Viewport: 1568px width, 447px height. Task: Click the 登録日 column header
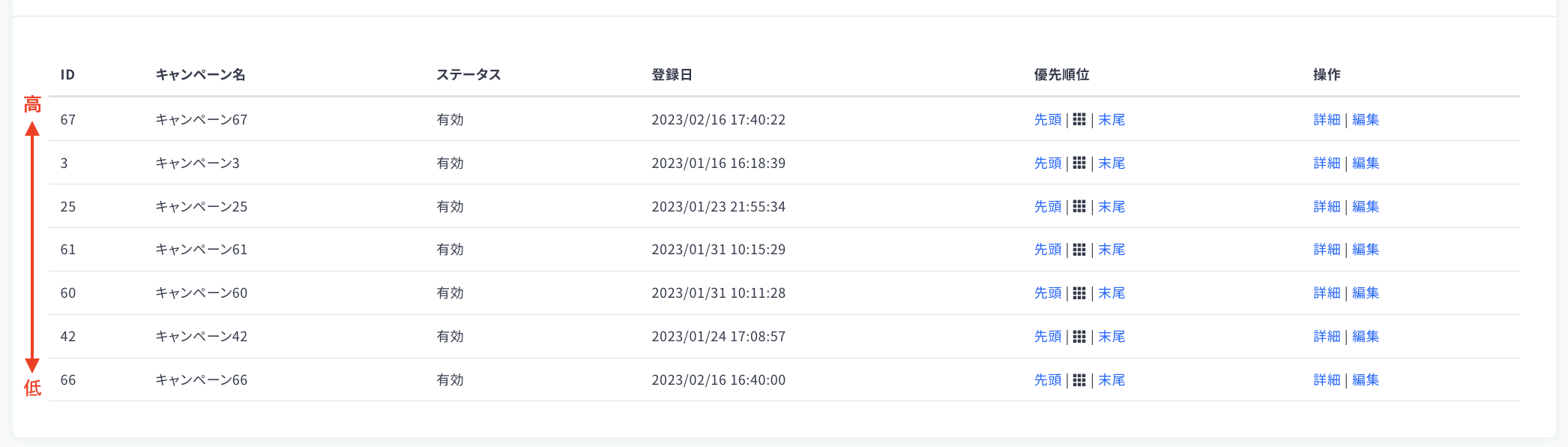coord(672,74)
